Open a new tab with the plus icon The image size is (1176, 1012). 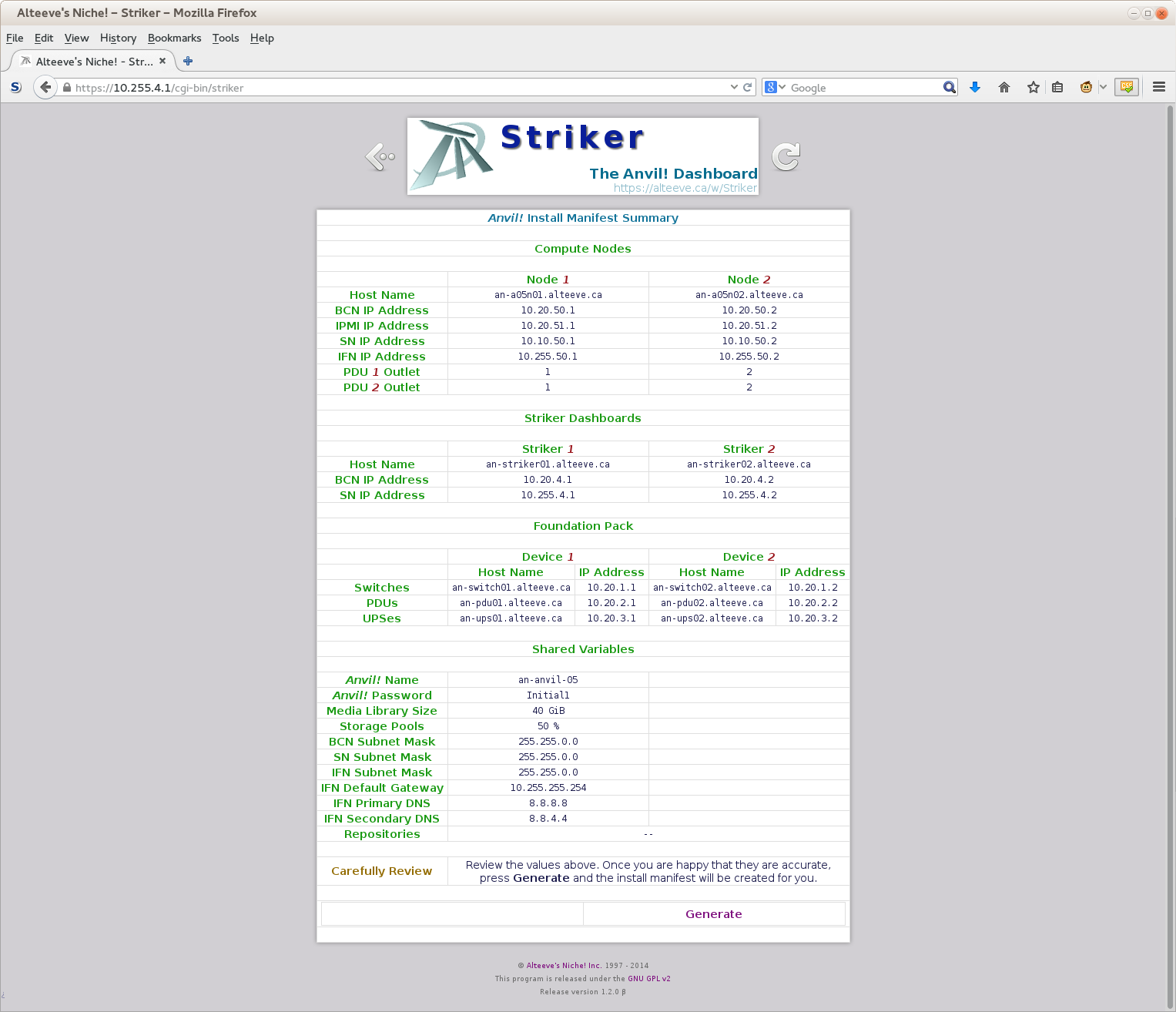pos(188,62)
